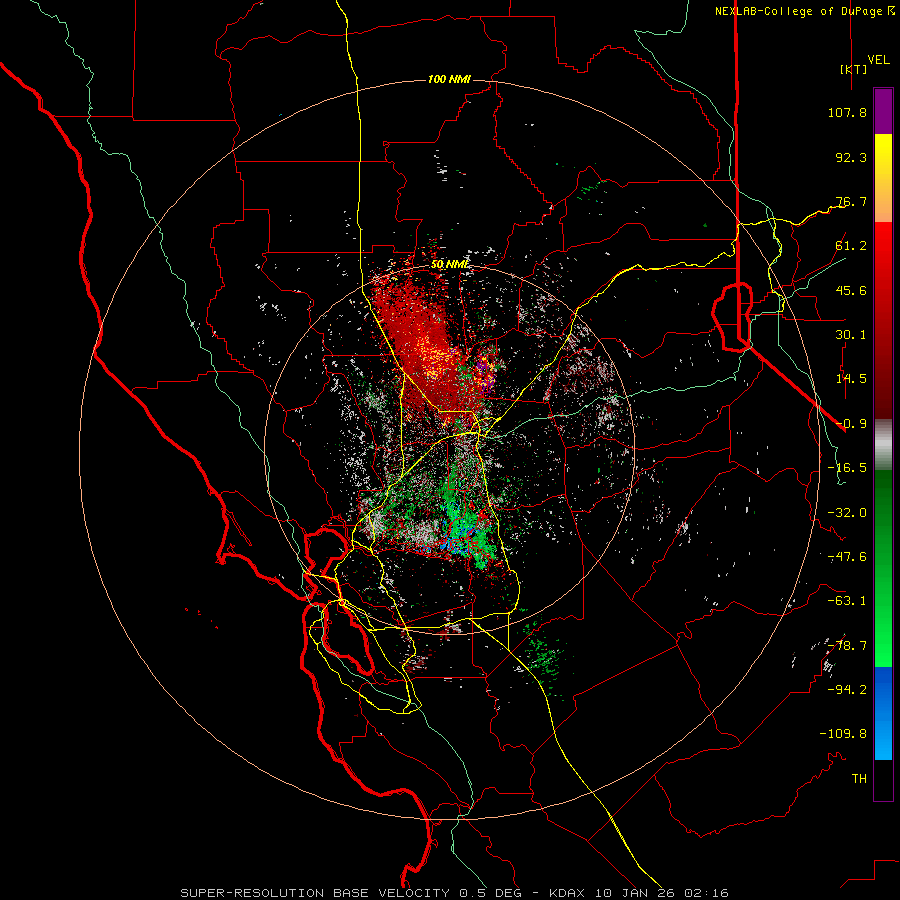Click the -63.1 velocity scale value
The width and height of the screenshot is (900, 900).
click(847, 601)
